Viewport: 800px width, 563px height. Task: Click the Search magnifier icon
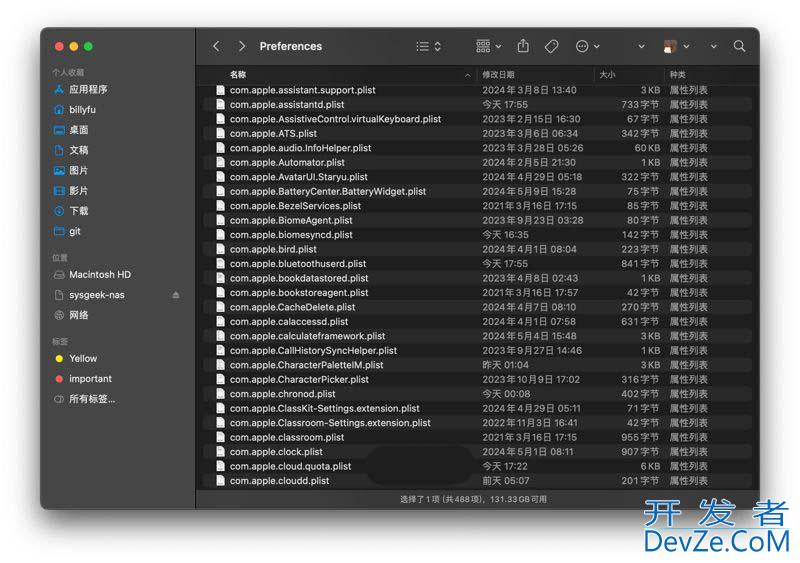click(739, 46)
